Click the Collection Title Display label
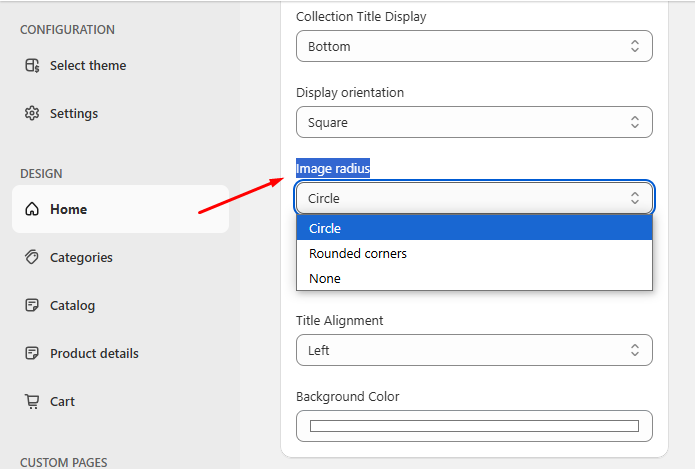Image resolution: width=695 pixels, height=469 pixels. [361, 16]
